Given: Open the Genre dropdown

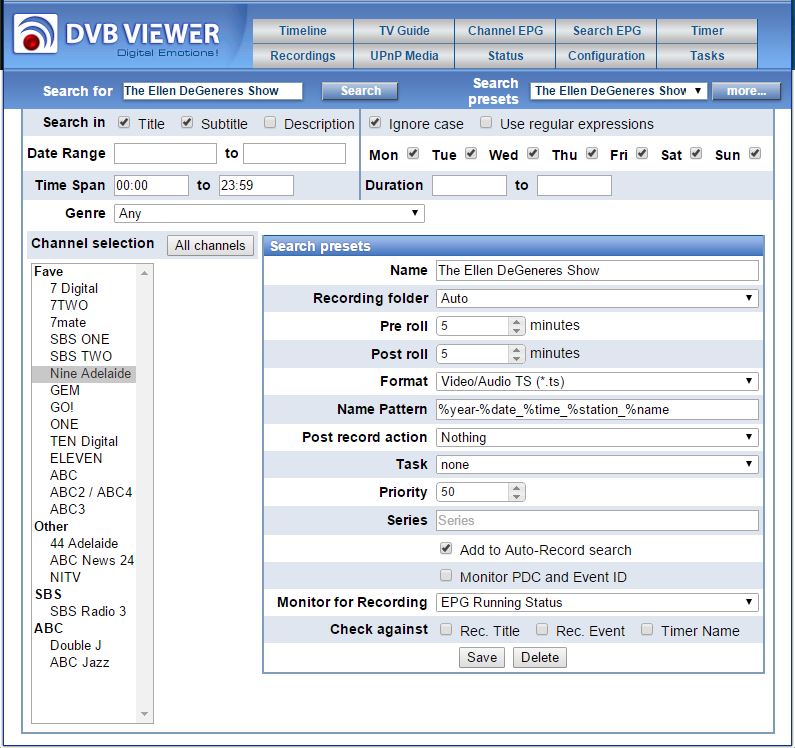Looking at the screenshot, I should 269,213.
